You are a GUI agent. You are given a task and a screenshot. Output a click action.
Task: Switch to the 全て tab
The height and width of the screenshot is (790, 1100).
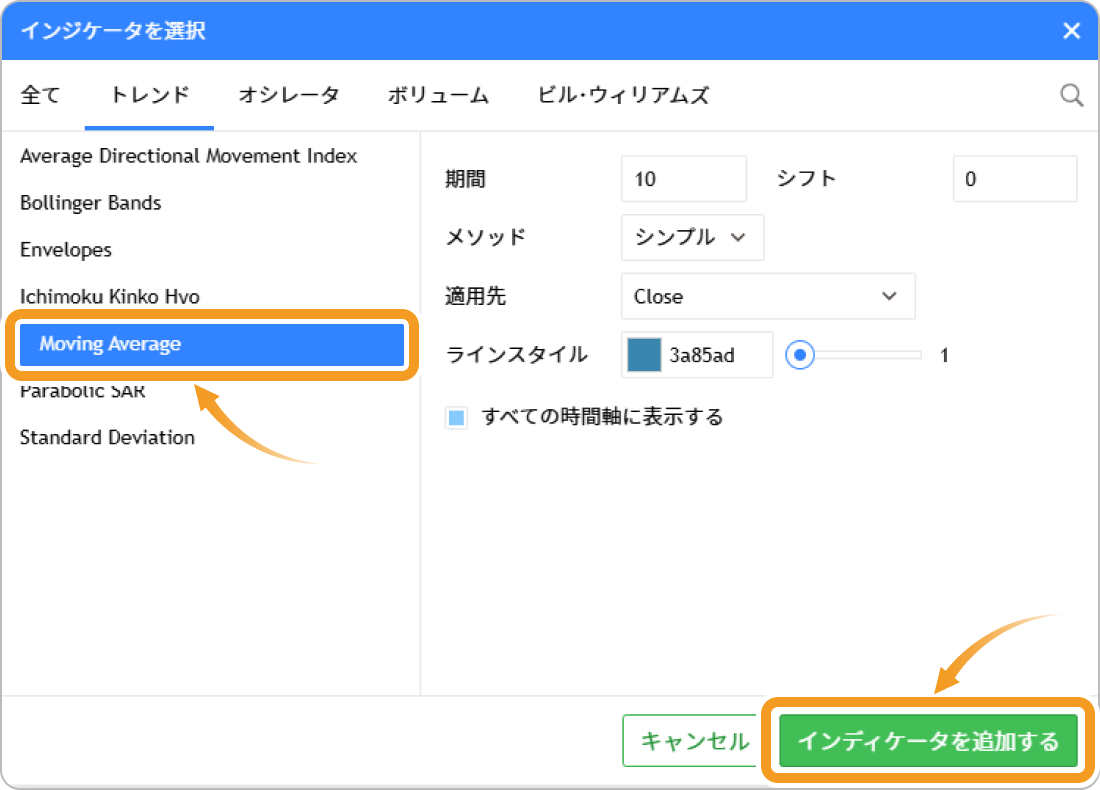(x=41, y=95)
